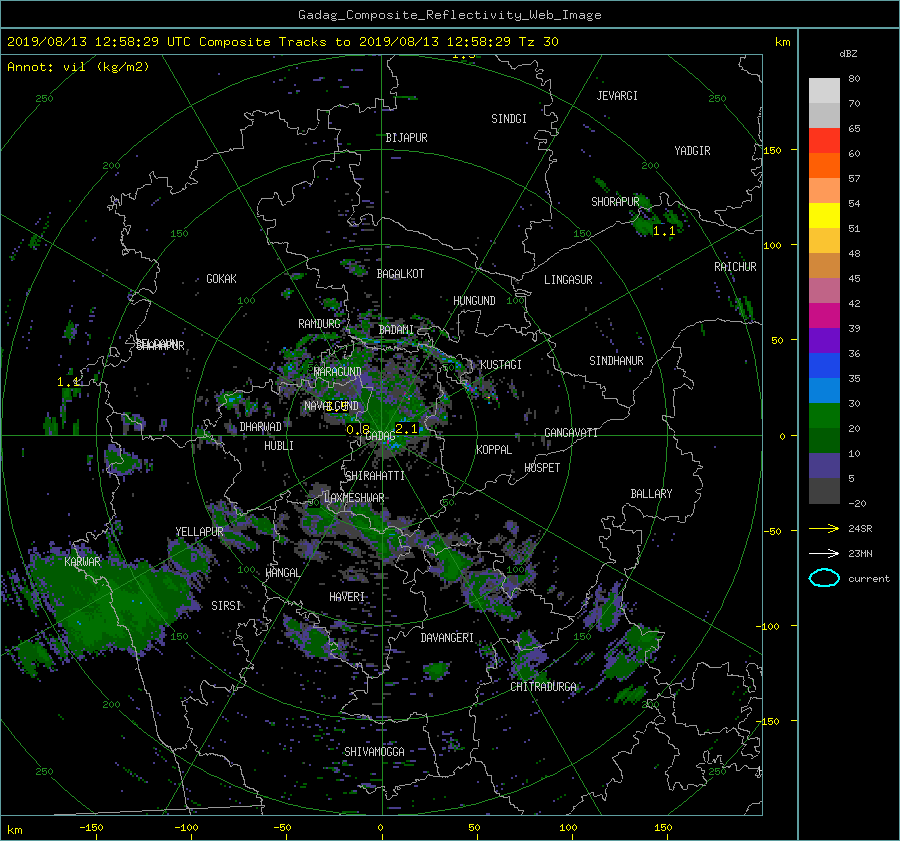
Task: Click the 1.1 VIL value near Shorapur
Action: 664,231
